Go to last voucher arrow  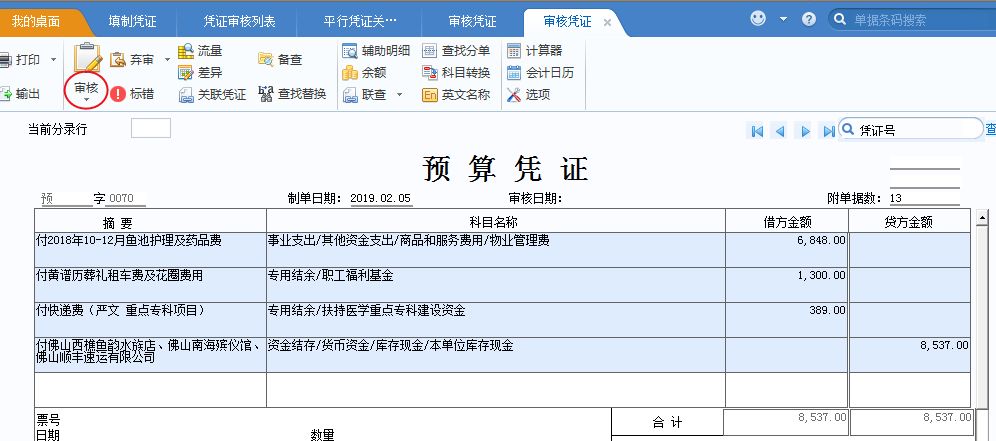click(x=828, y=132)
